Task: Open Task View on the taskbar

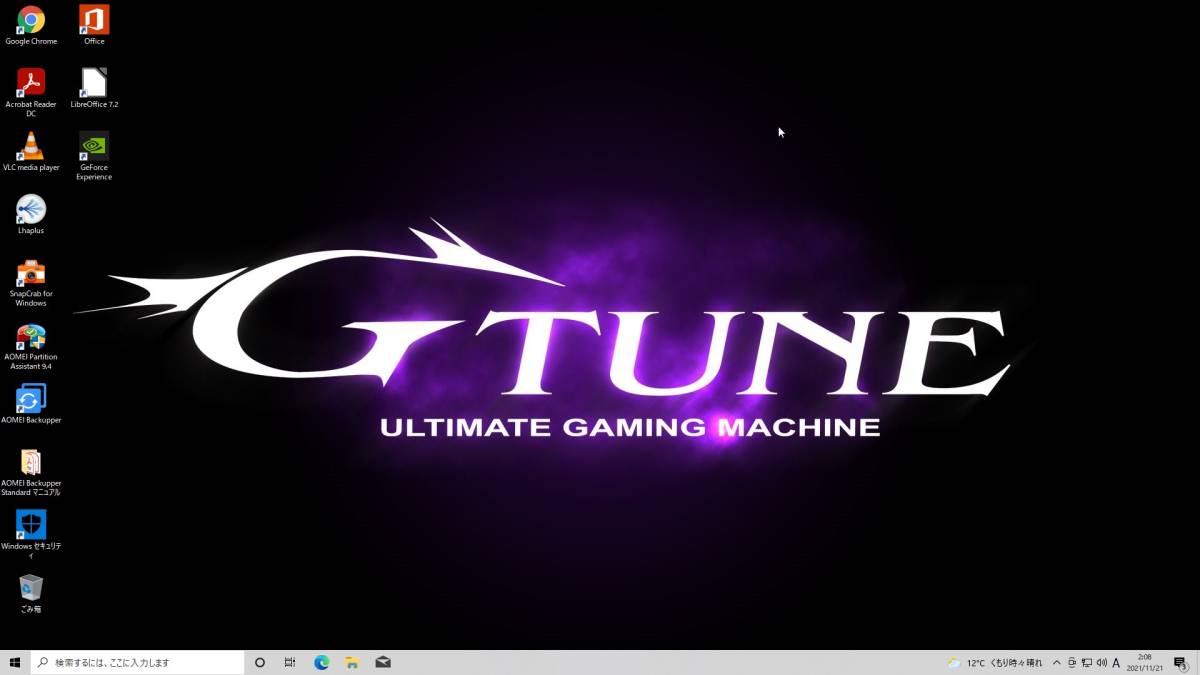Action: 290,662
